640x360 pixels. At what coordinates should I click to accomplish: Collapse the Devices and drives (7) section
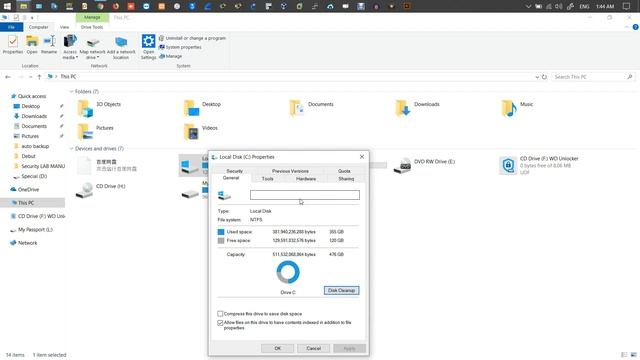(x=71, y=149)
